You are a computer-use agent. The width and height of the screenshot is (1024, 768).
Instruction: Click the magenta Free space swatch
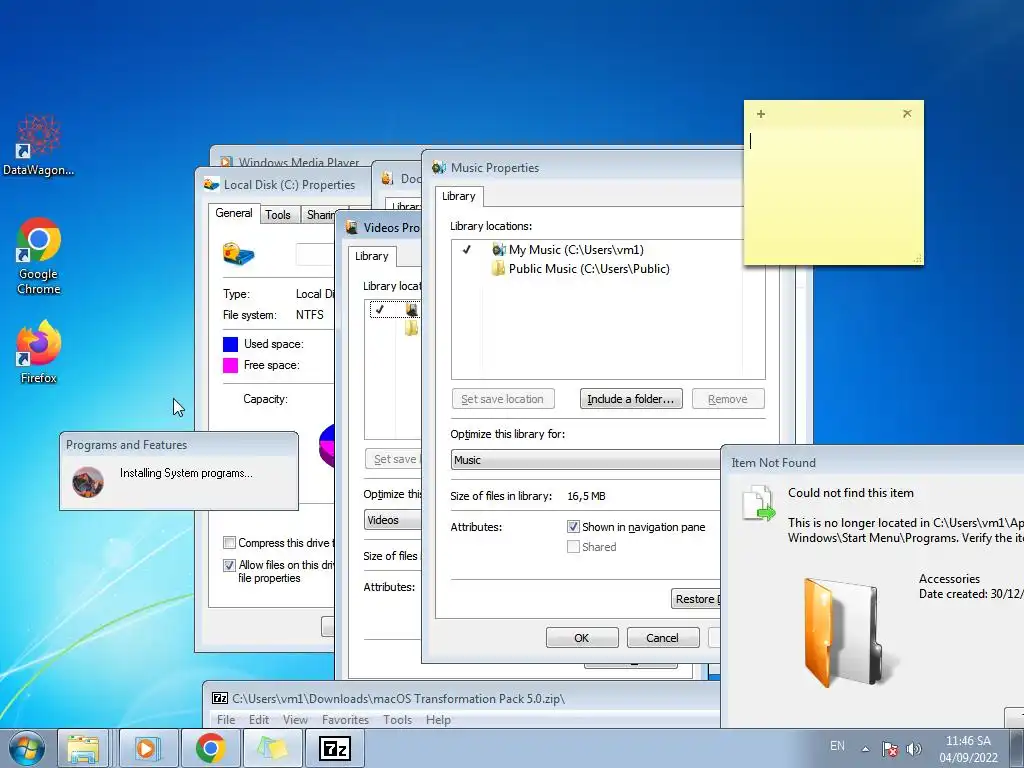point(231,365)
